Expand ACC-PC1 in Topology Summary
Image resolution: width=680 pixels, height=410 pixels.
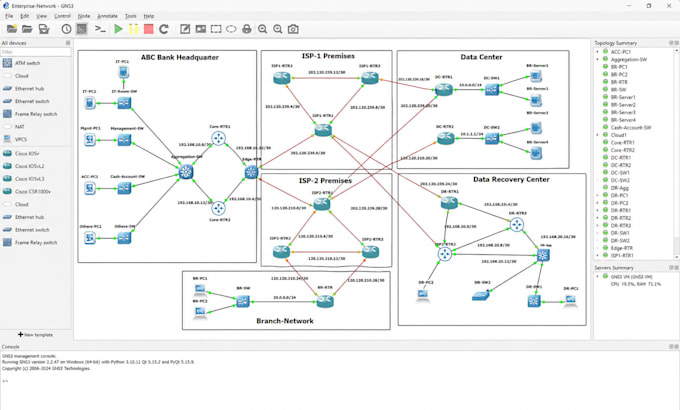coord(598,52)
